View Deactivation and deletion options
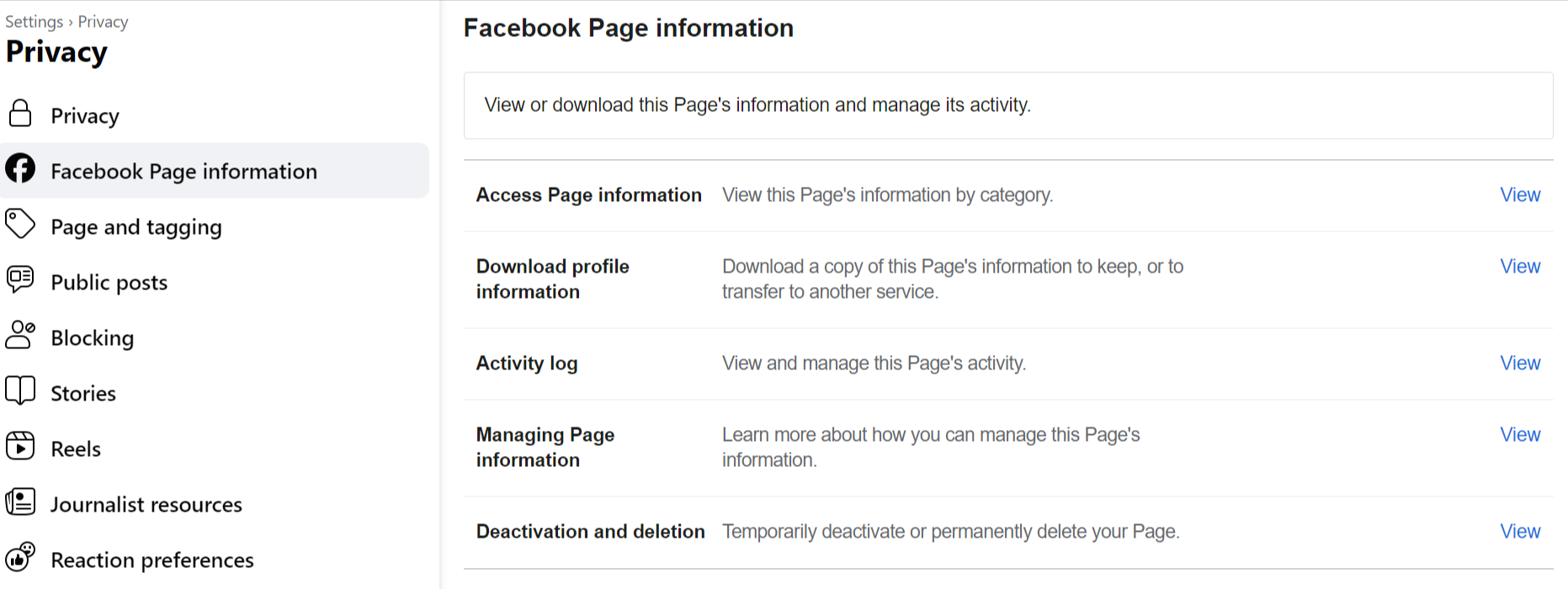The width and height of the screenshot is (1568, 589). (x=1520, y=532)
